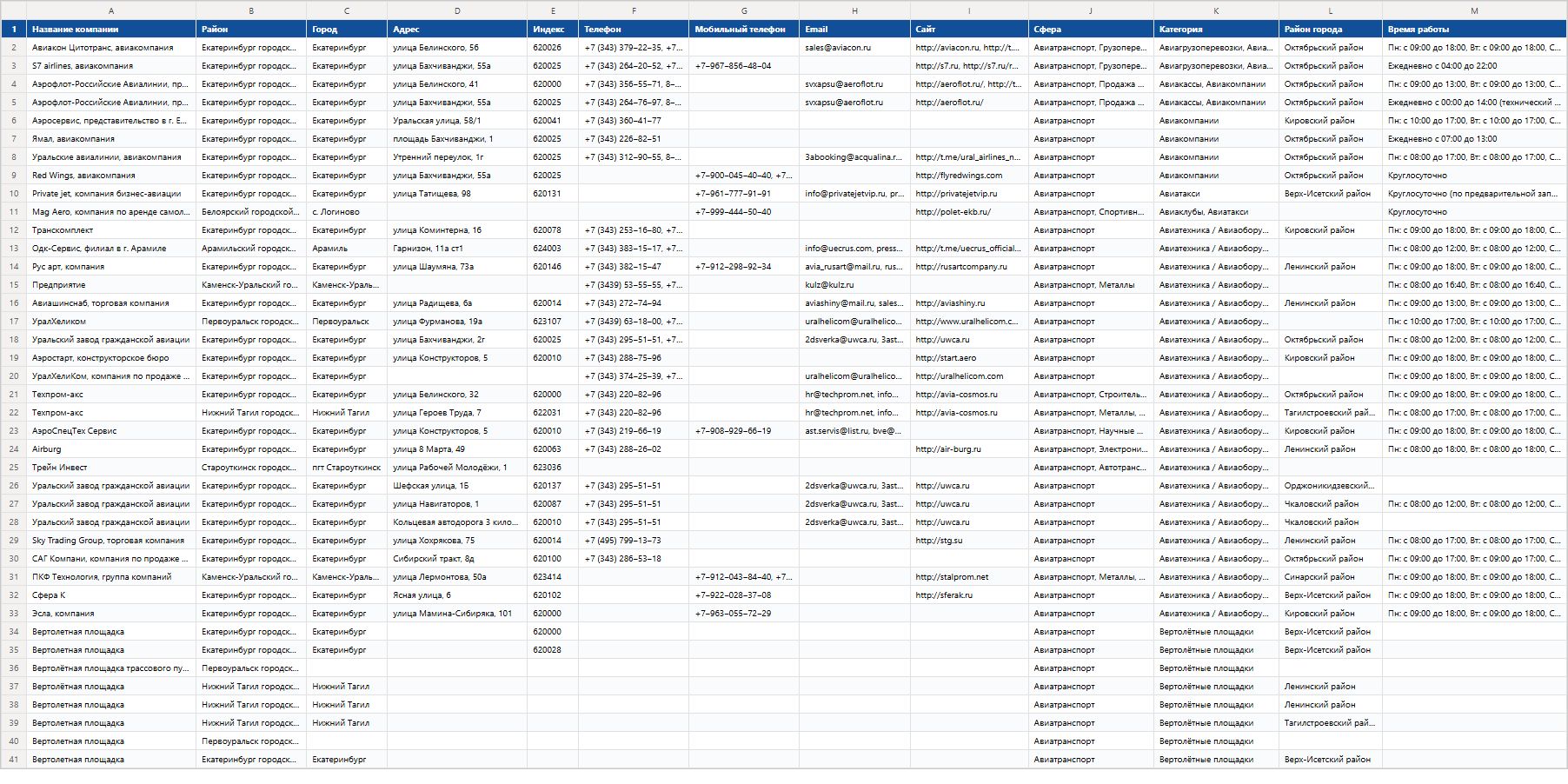Select address 'улица 8 Марта, 49'

[457, 449]
